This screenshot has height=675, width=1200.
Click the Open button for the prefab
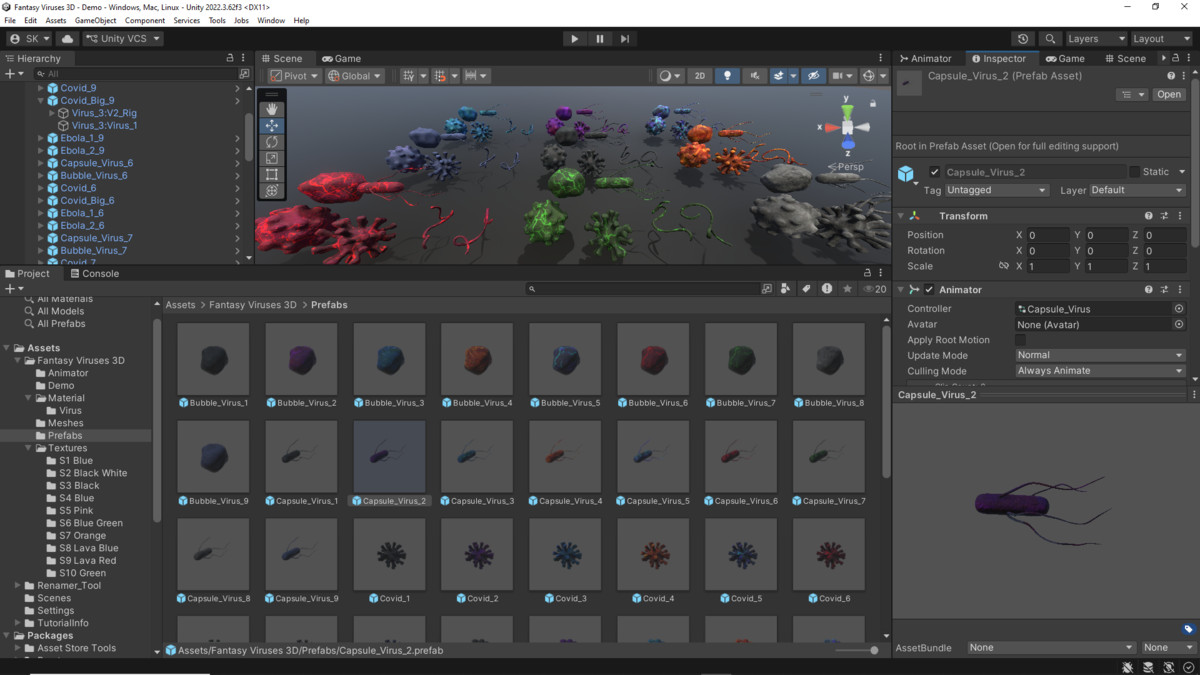[1169, 94]
